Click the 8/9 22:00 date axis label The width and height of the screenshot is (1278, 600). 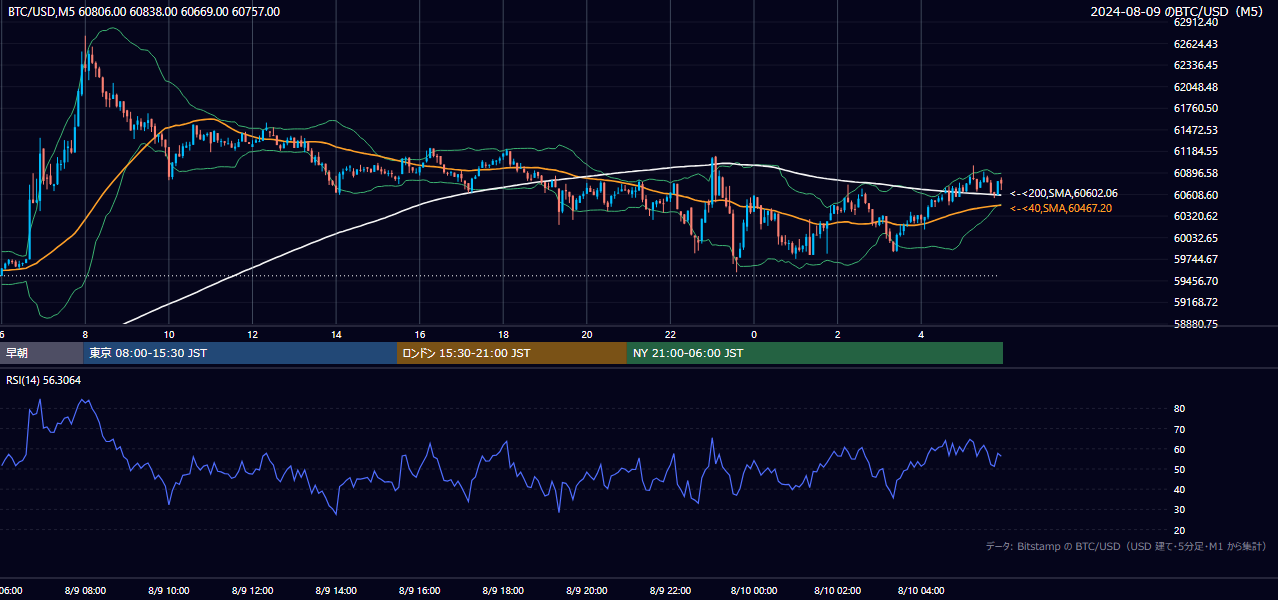click(x=670, y=591)
